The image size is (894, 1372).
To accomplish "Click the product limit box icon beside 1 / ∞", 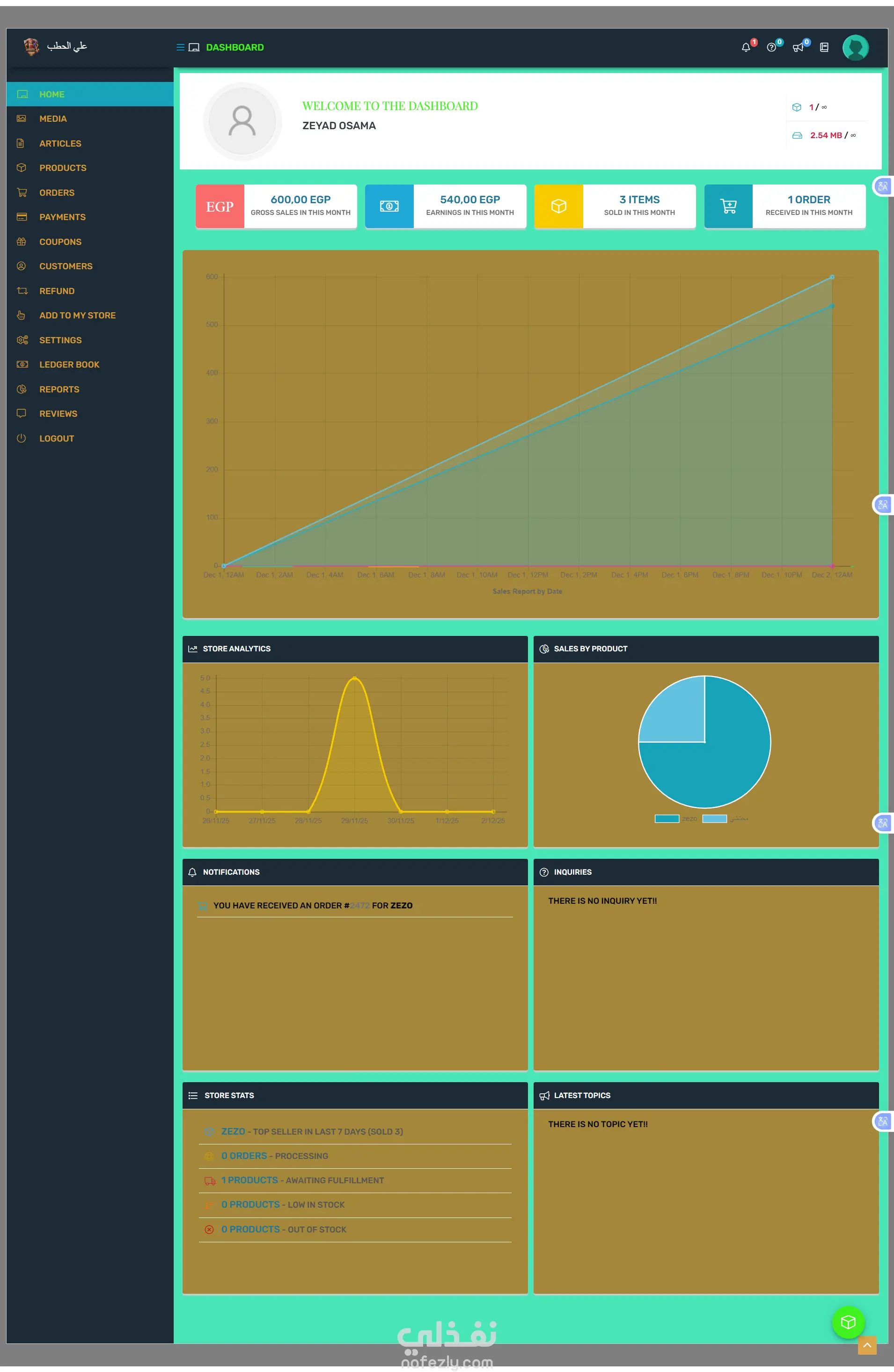I will click(797, 107).
